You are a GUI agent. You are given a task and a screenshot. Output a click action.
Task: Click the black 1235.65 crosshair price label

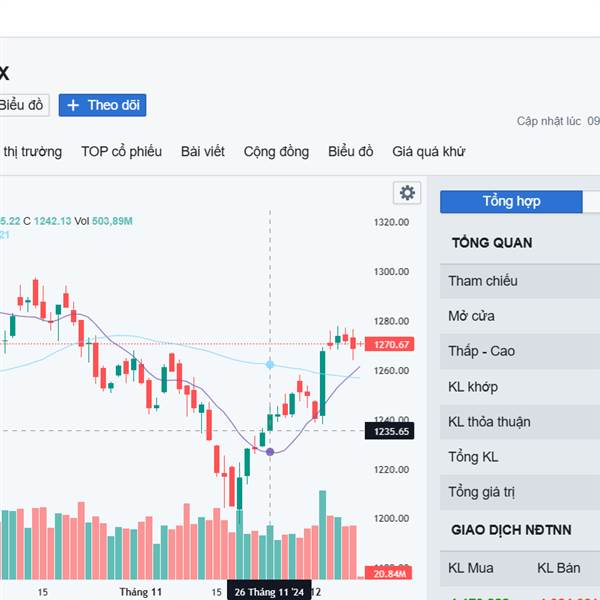pos(389,431)
